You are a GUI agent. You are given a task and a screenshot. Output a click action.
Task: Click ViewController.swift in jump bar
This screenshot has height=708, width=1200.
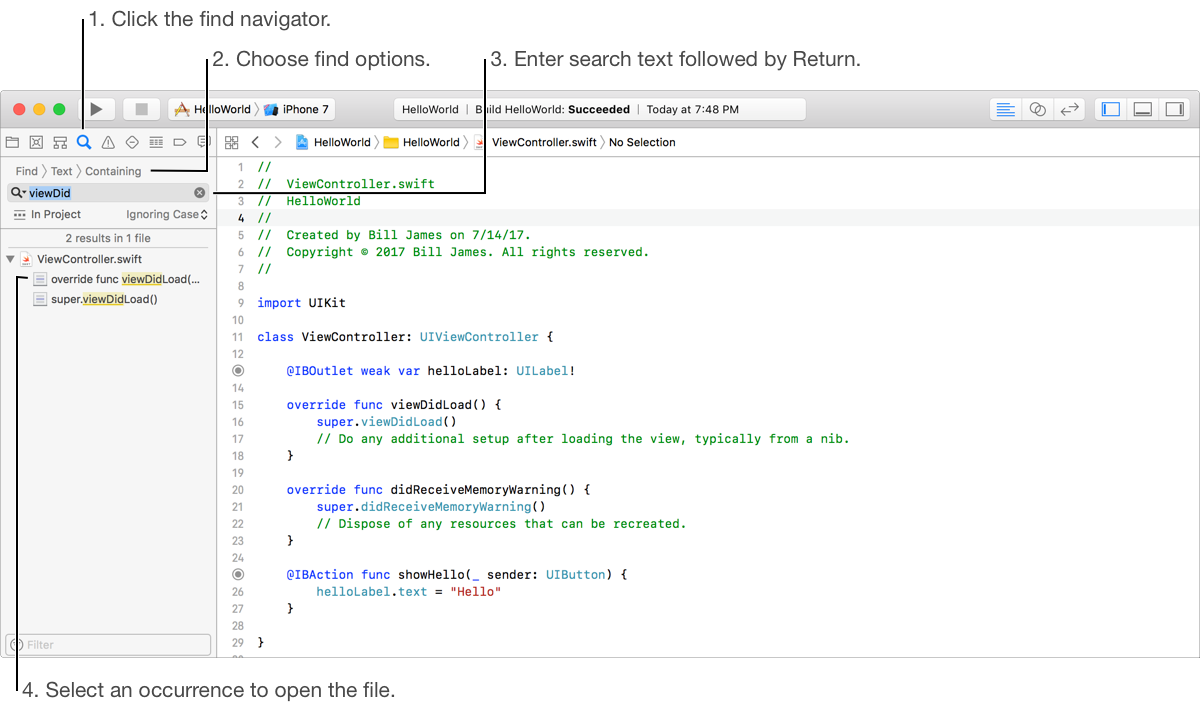tap(535, 142)
